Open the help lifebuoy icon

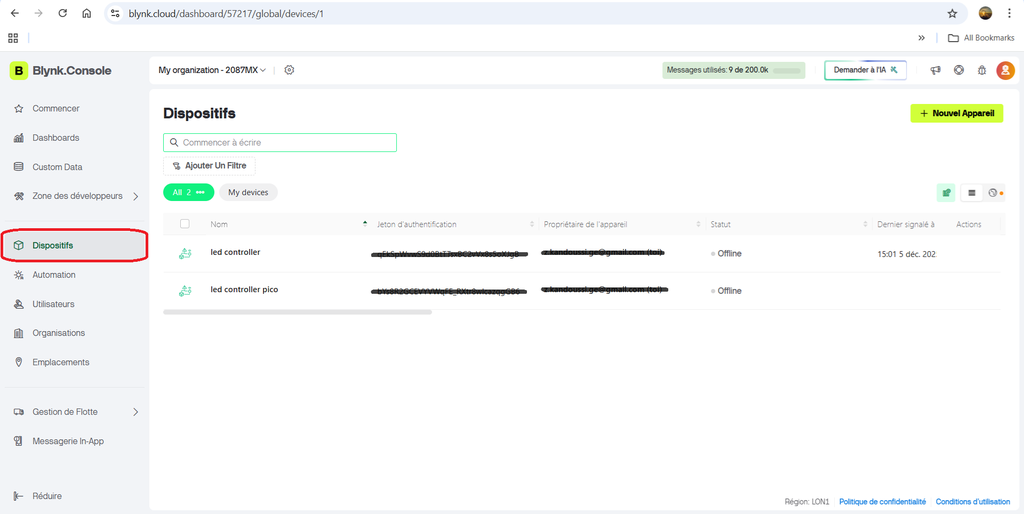[959, 70]
